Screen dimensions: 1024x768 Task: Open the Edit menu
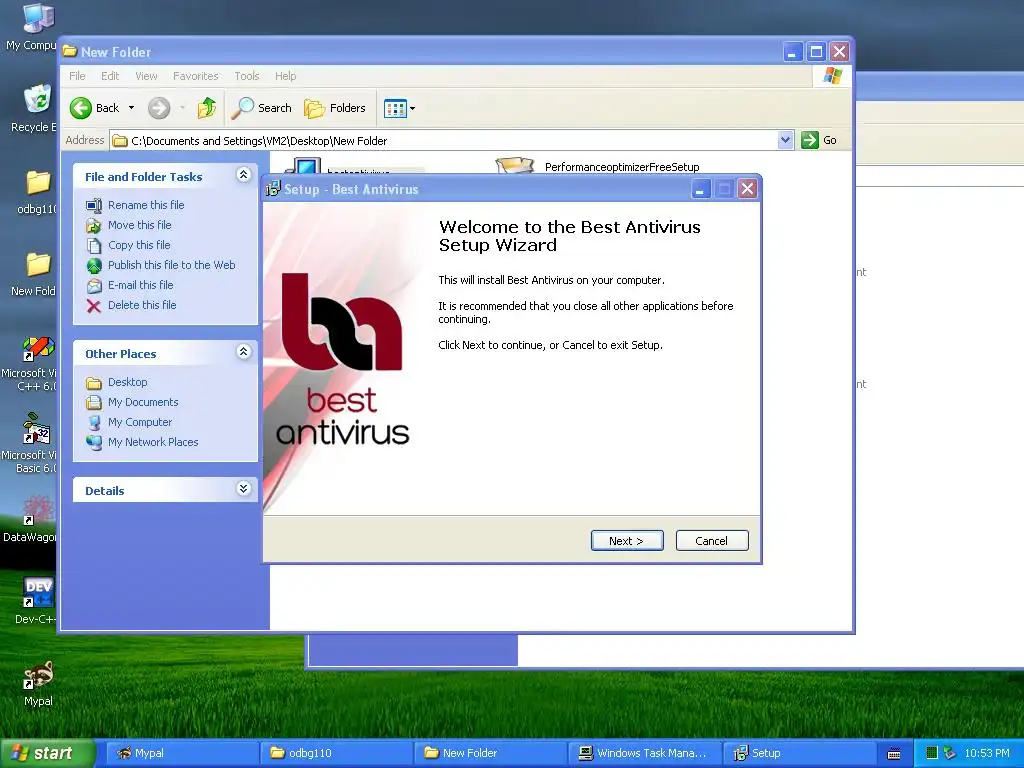[110, 76]
